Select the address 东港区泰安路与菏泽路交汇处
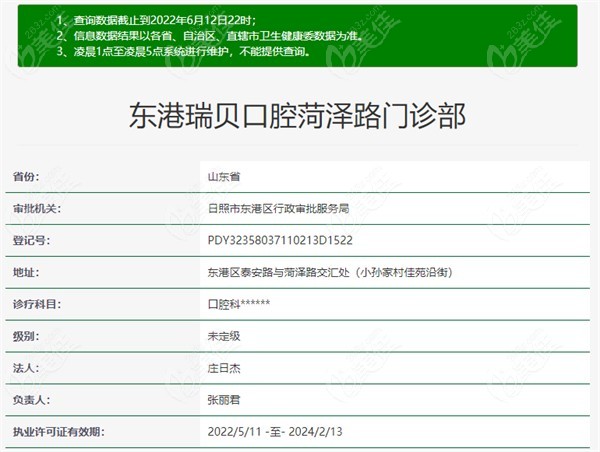The width and height of the screenshot is (600, 452). pos(278,272)
